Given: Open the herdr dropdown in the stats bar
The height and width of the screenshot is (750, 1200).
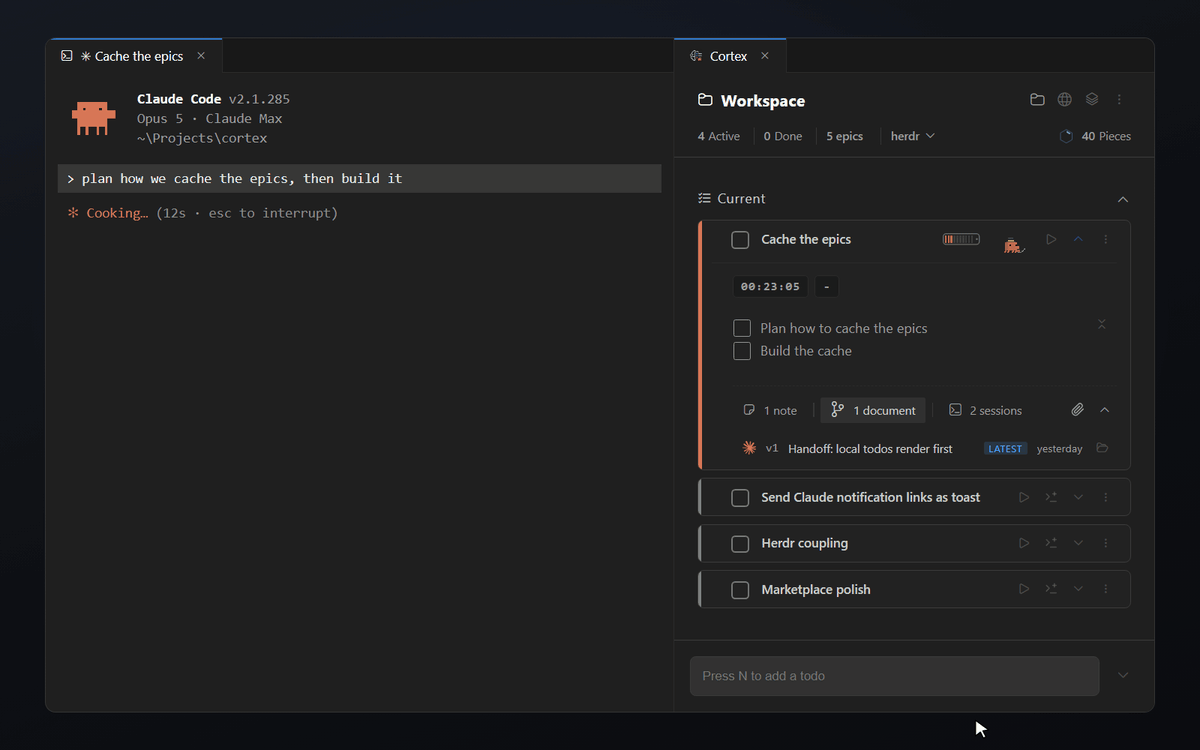Looking at the screenshot, I should (x=913, y=136).
